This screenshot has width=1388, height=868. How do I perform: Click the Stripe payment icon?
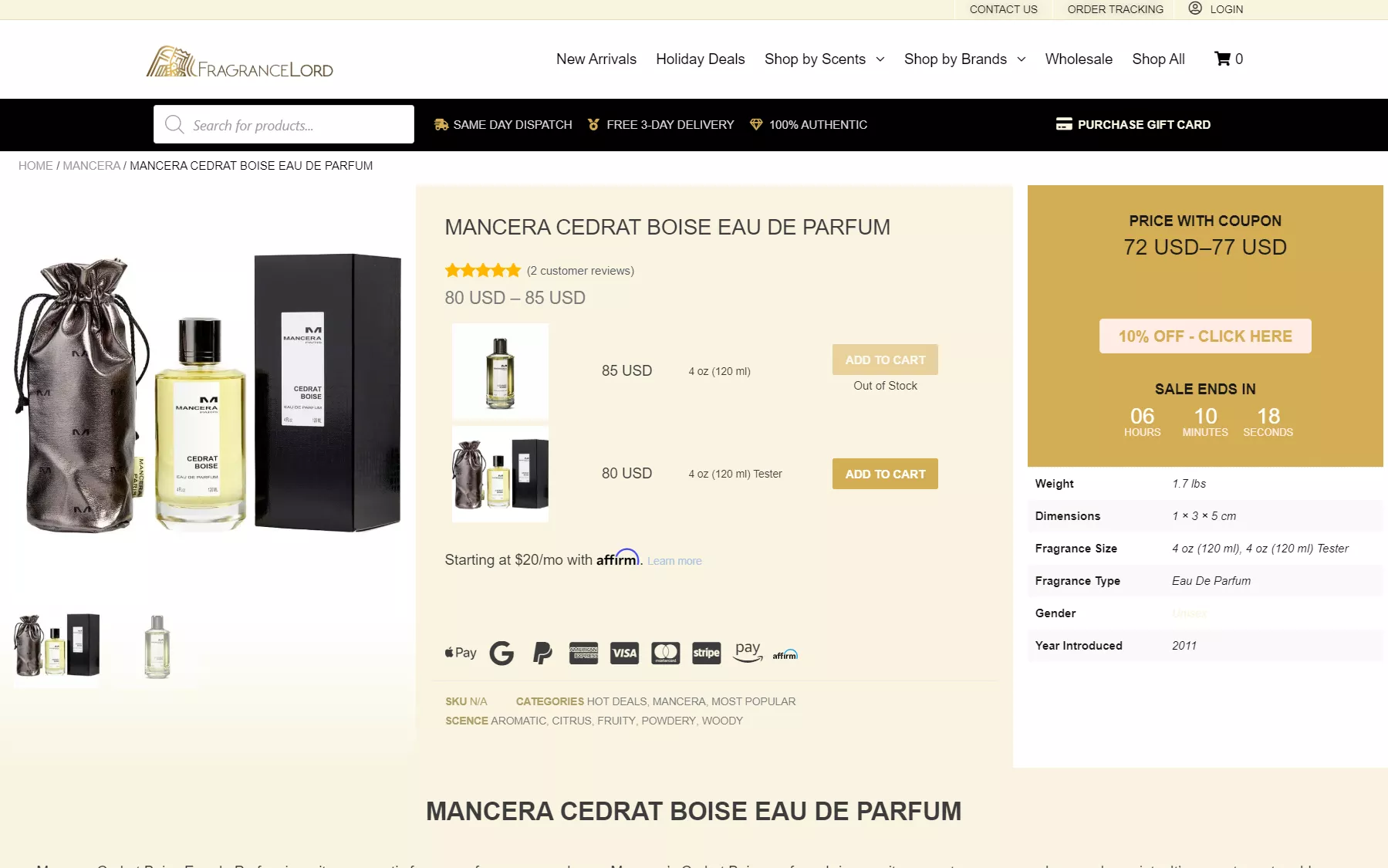tap(706, 654)
